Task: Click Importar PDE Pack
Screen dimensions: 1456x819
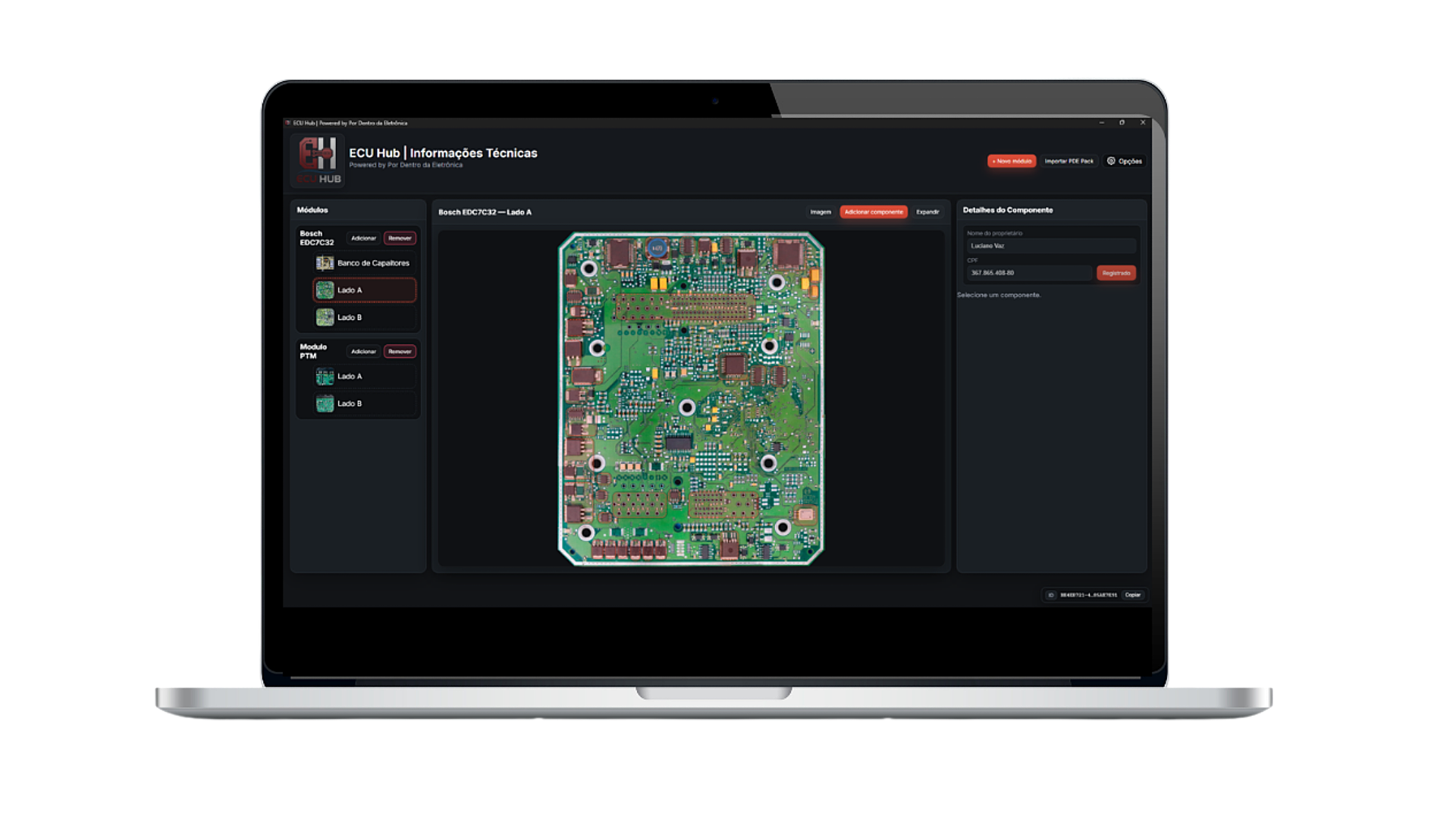Action: pyautogui.click(x=1069, y=161)
